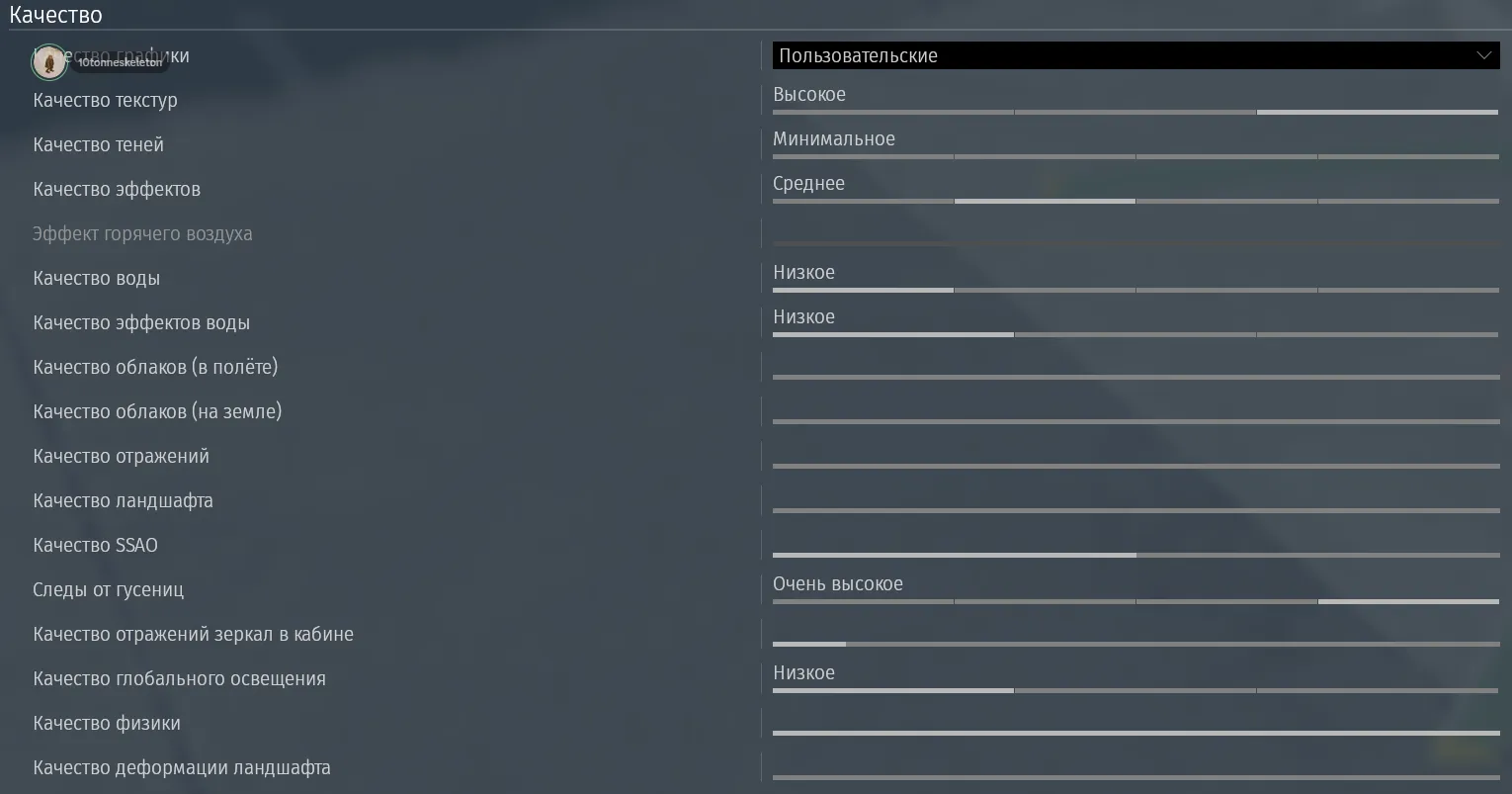Click the Качество облаков (на земле) slider
The height and width of the screenshot is (794, 1512).
coord(1135,421)
